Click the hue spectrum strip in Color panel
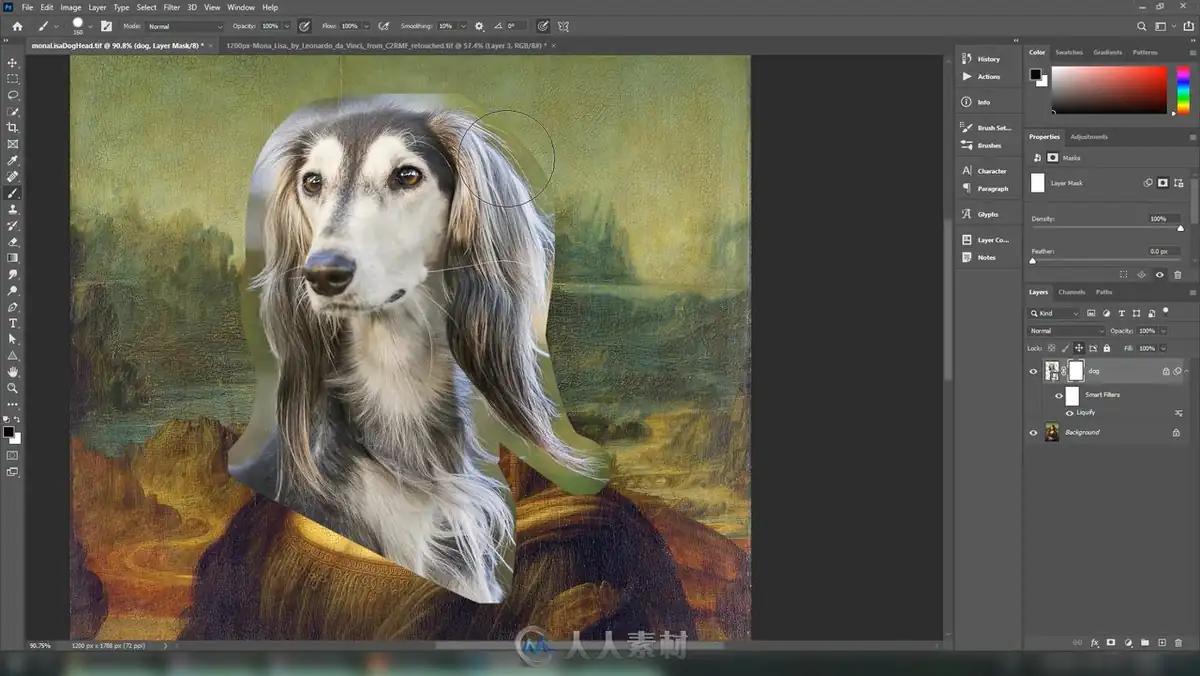Screen dimensions: 1200x676 coord(1183,90)
